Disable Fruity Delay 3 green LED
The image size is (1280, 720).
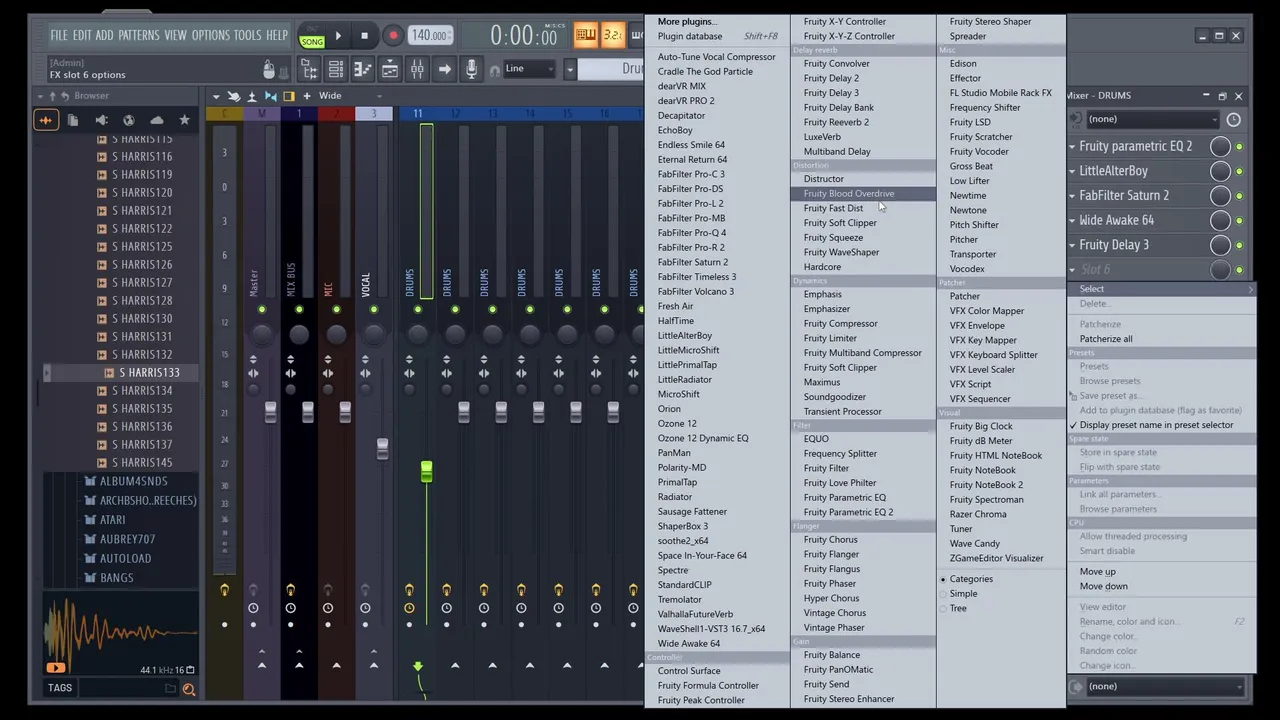click(x=1239, y=245)
